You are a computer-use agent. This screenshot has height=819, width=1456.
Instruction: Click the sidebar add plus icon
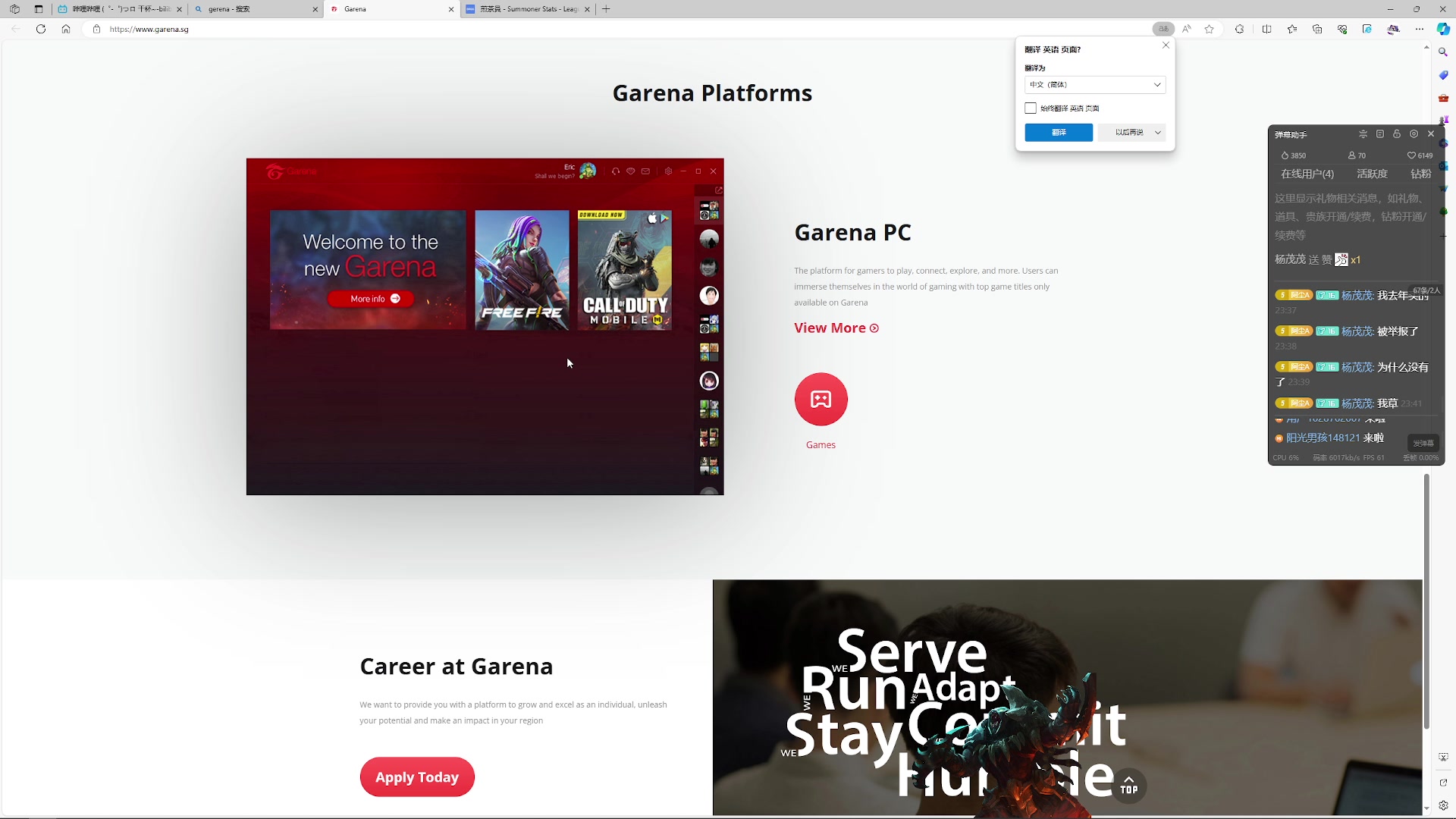pos(1443,237)
